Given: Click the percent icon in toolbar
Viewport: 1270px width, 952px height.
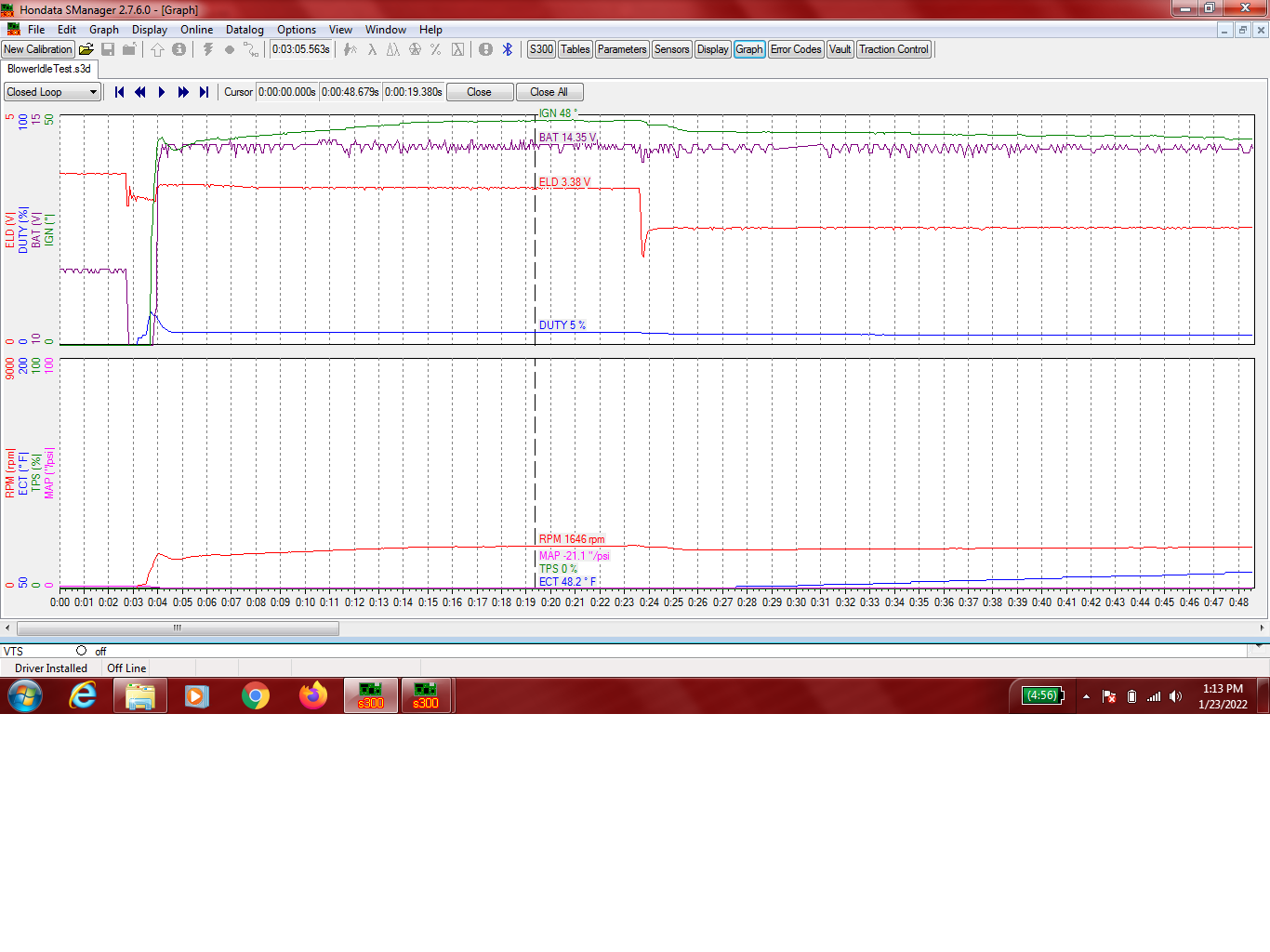Looking at the screenshot, I should pyautogui.click(x=435, y=49).
